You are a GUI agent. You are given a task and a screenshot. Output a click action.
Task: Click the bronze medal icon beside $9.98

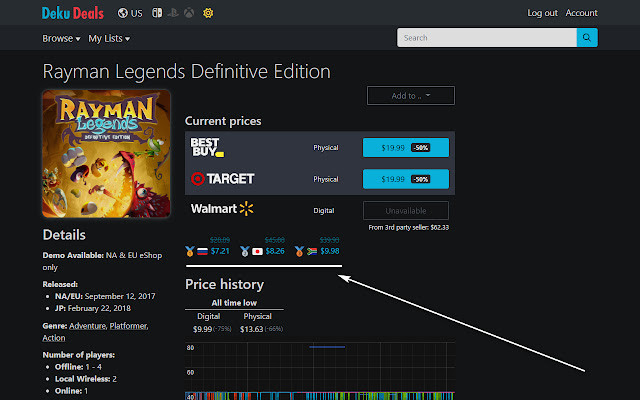[x=299, y=251]
